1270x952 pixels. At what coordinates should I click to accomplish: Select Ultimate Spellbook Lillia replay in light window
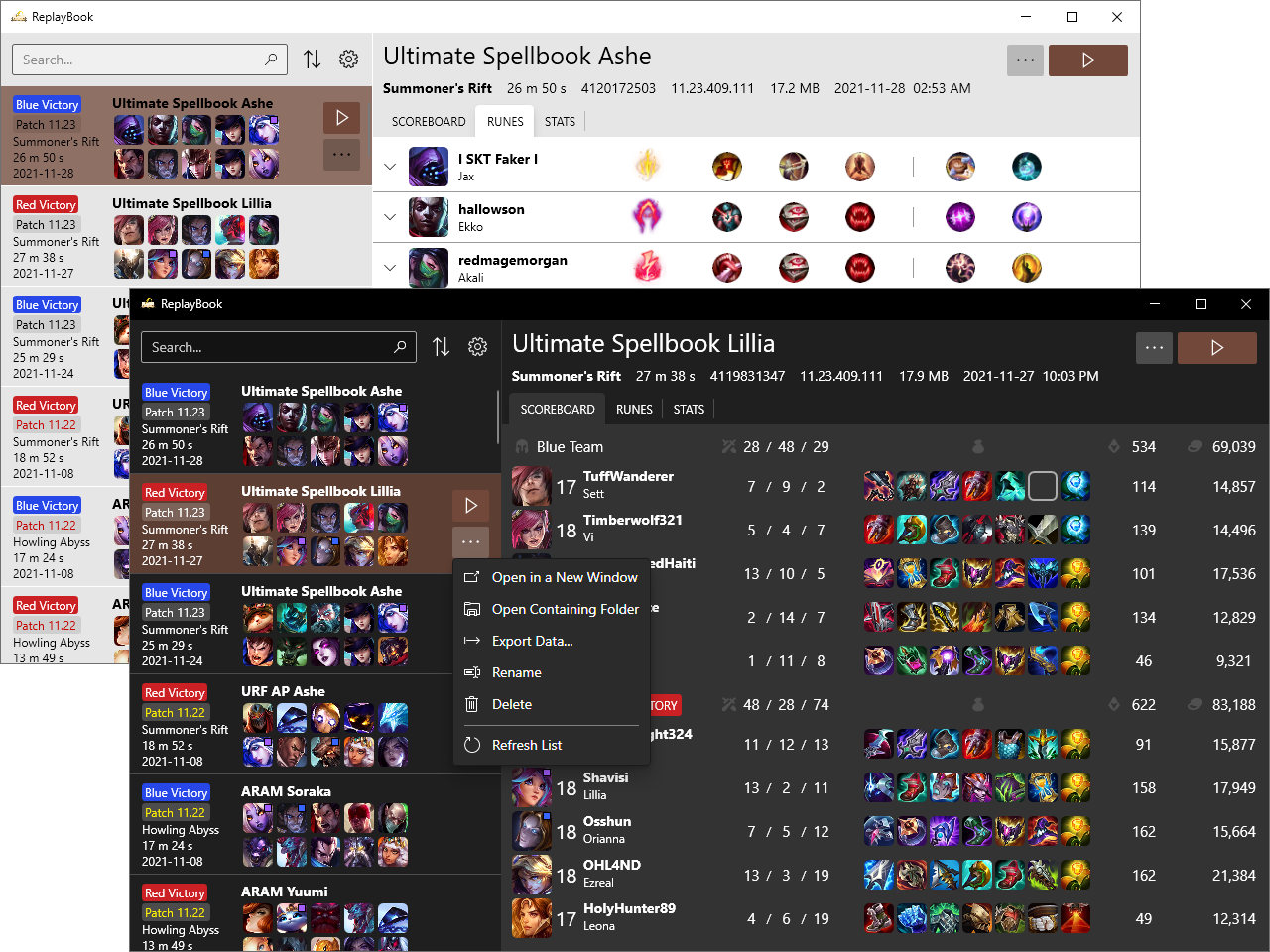pyautogui.click(x=187, y=236)
